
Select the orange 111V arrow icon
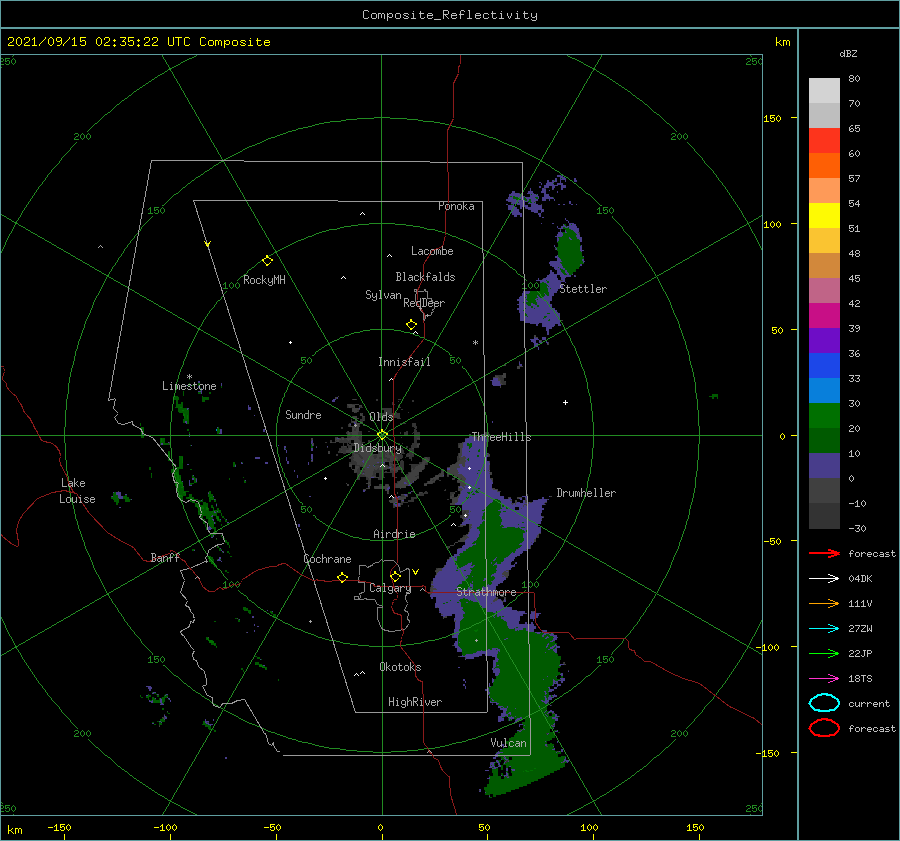tap(824, 603)
